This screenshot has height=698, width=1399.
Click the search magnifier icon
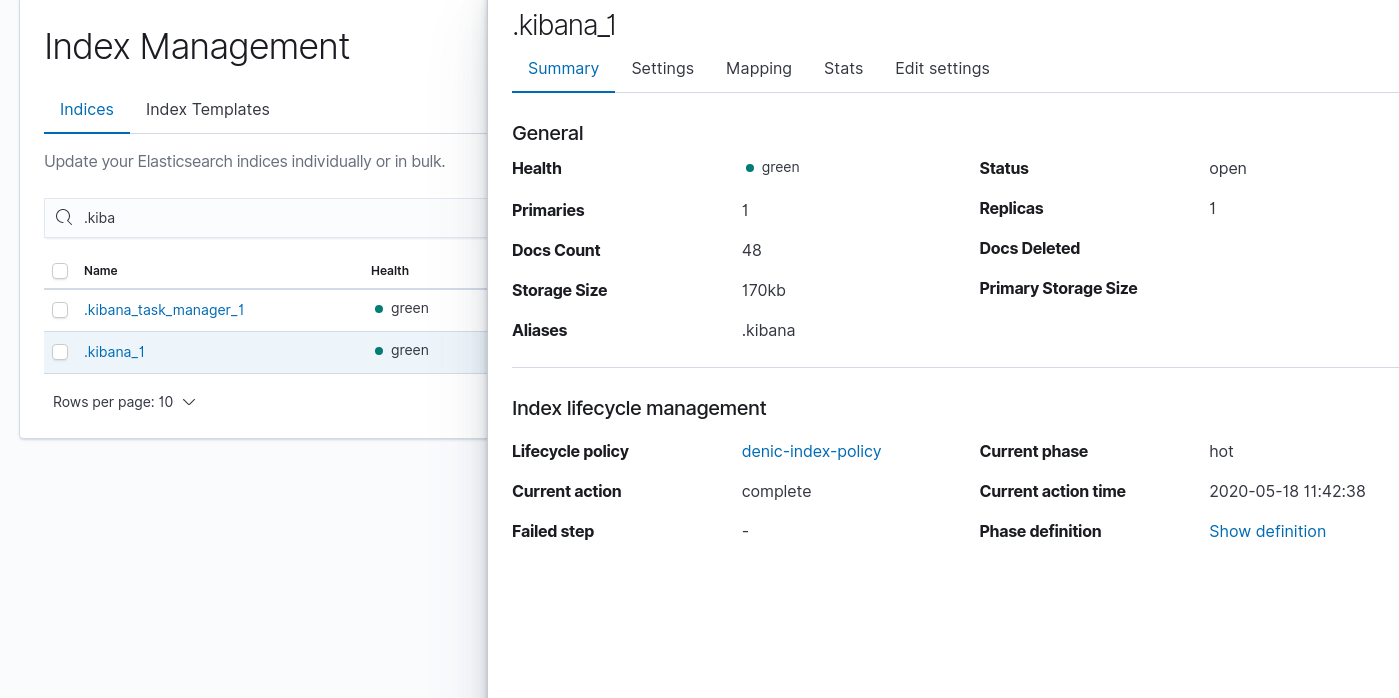point(64,218)
